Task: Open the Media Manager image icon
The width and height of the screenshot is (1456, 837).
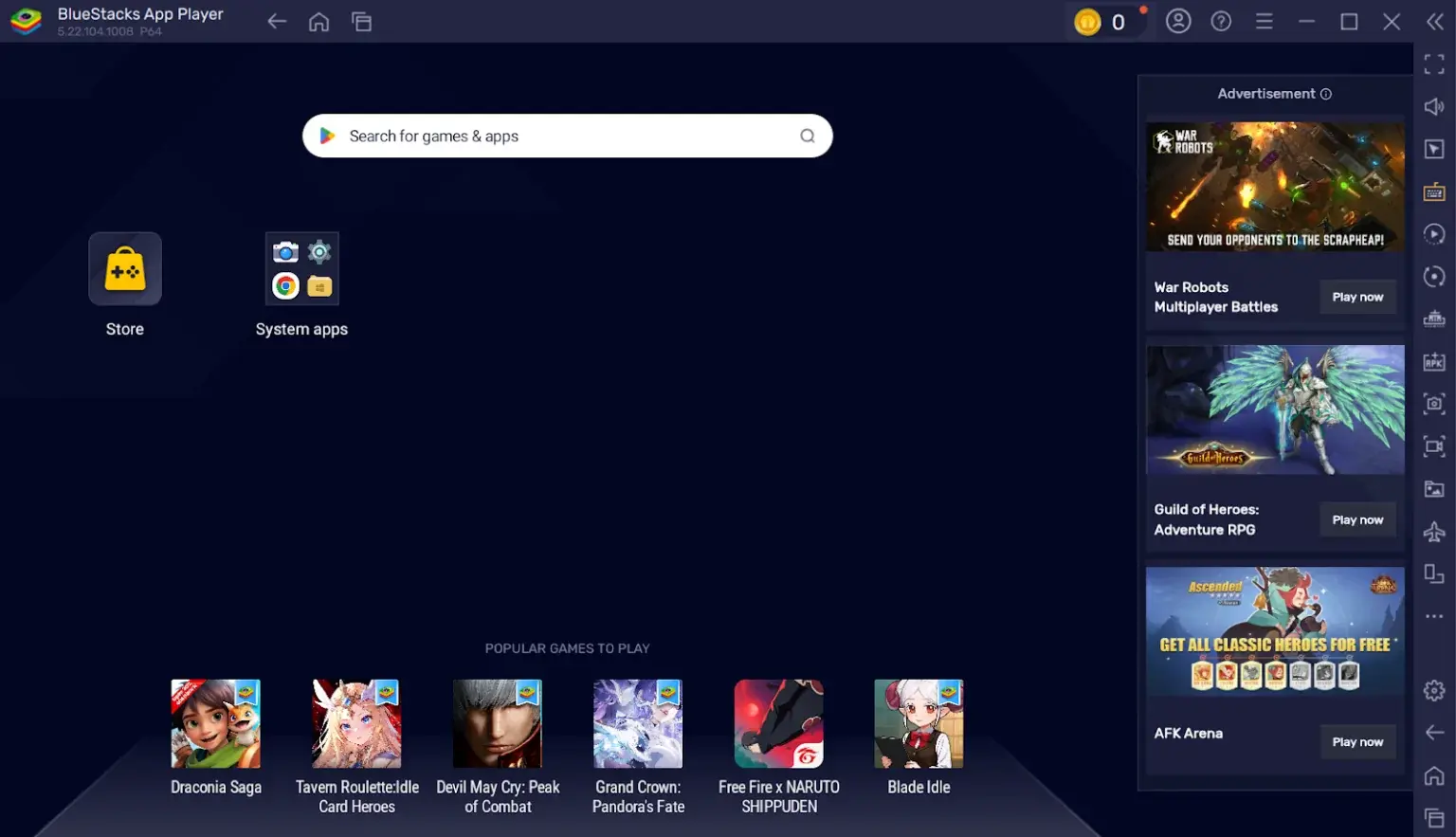Action: coord(1434,489)
